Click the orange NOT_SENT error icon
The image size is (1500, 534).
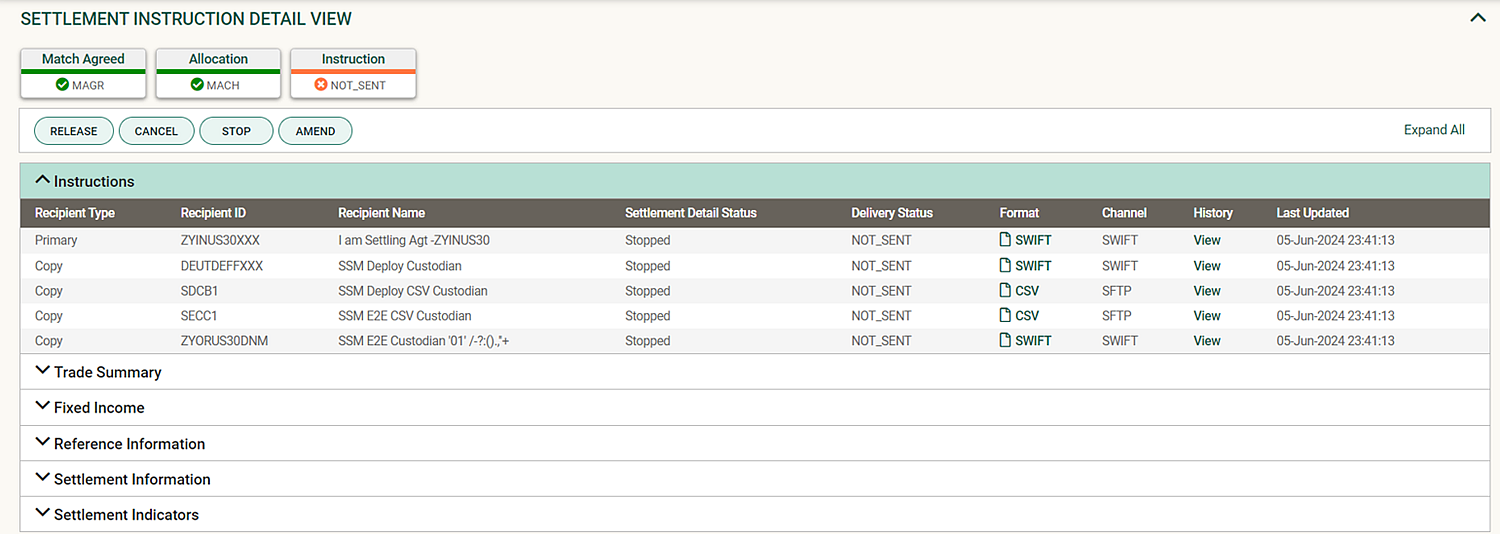tap(321, 86)
